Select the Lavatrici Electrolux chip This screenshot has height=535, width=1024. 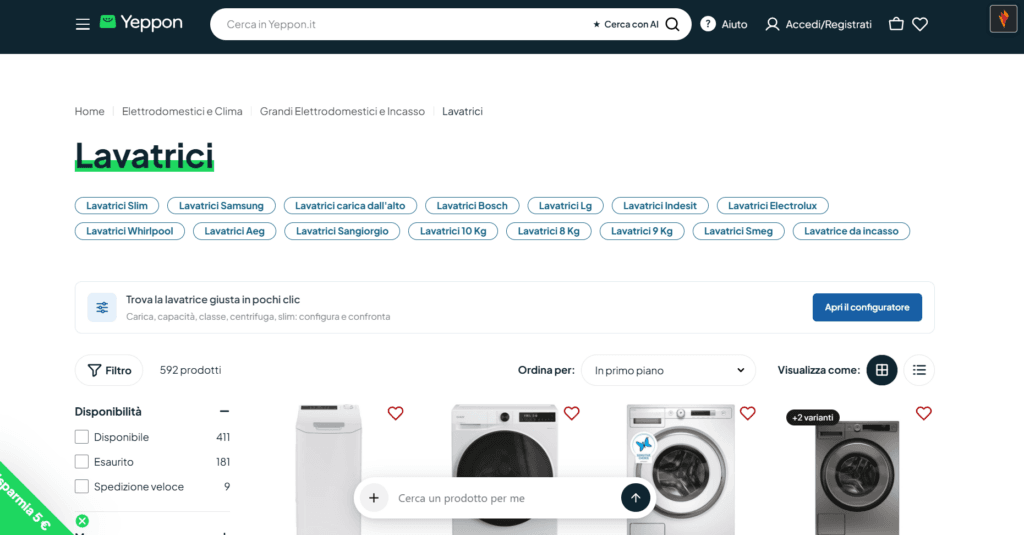pyautogui.click(x=773, y=206)
